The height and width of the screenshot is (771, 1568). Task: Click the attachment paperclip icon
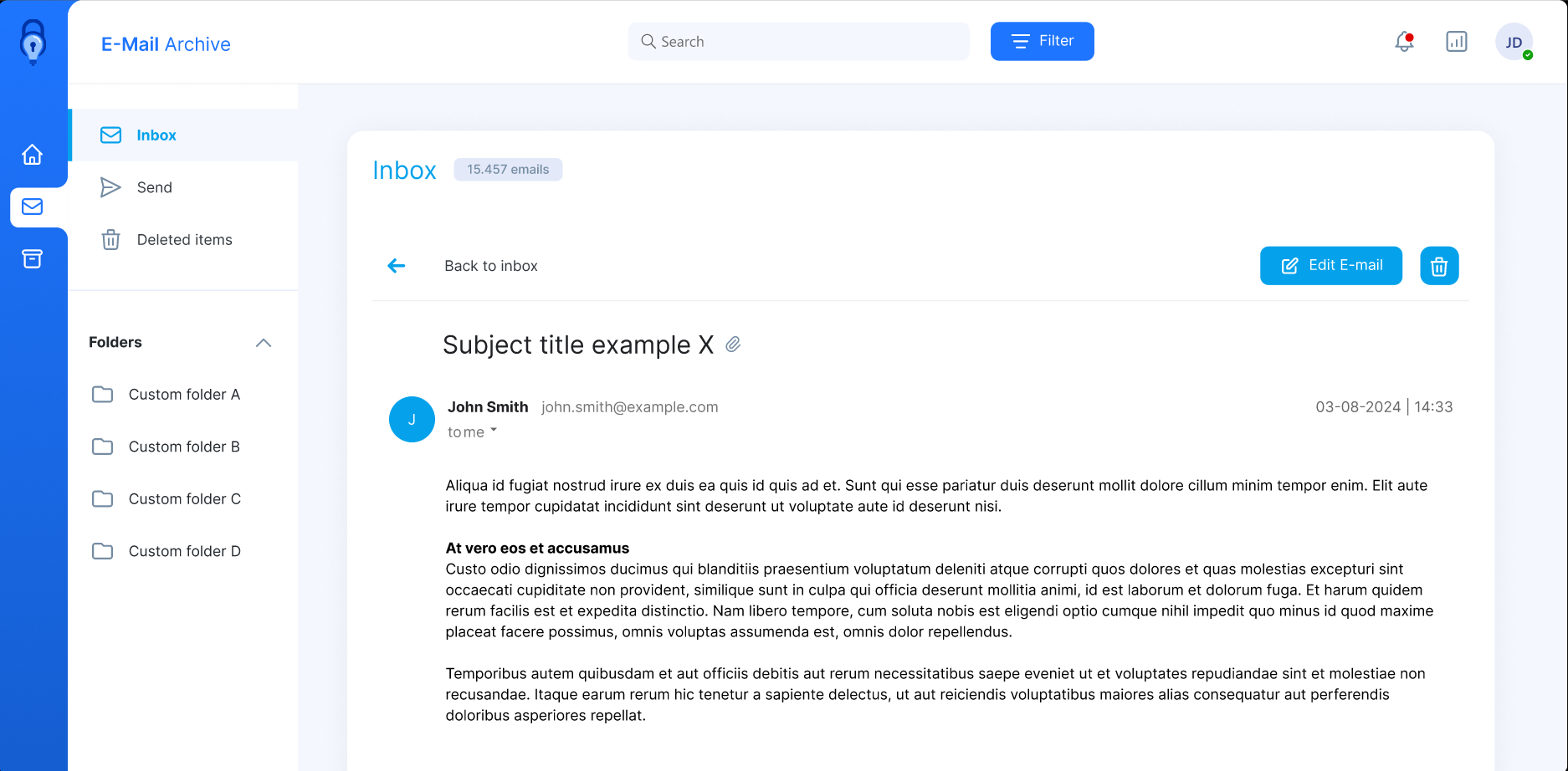733,345
